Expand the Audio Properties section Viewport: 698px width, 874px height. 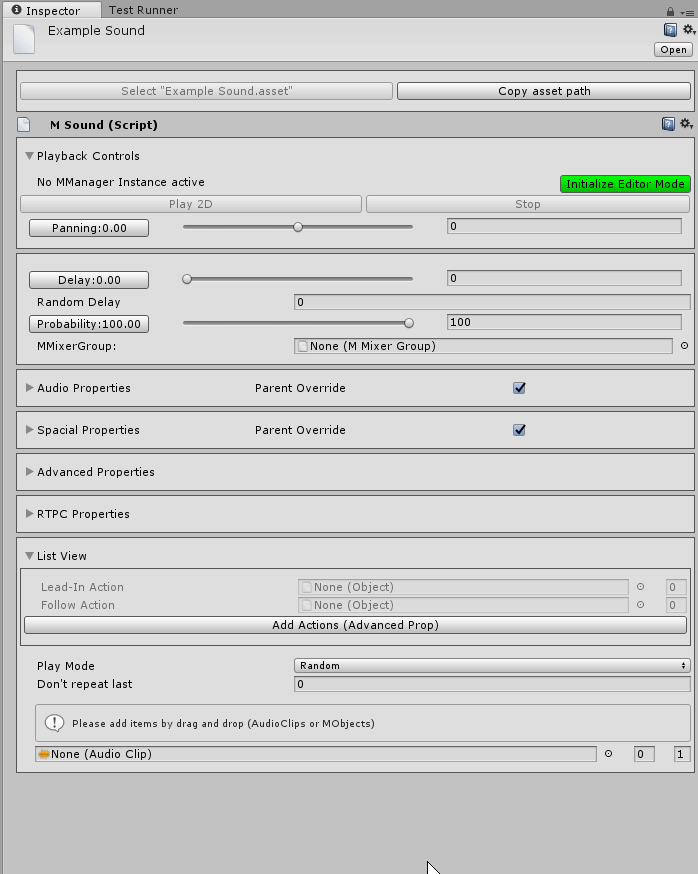(x=30, y=387)
